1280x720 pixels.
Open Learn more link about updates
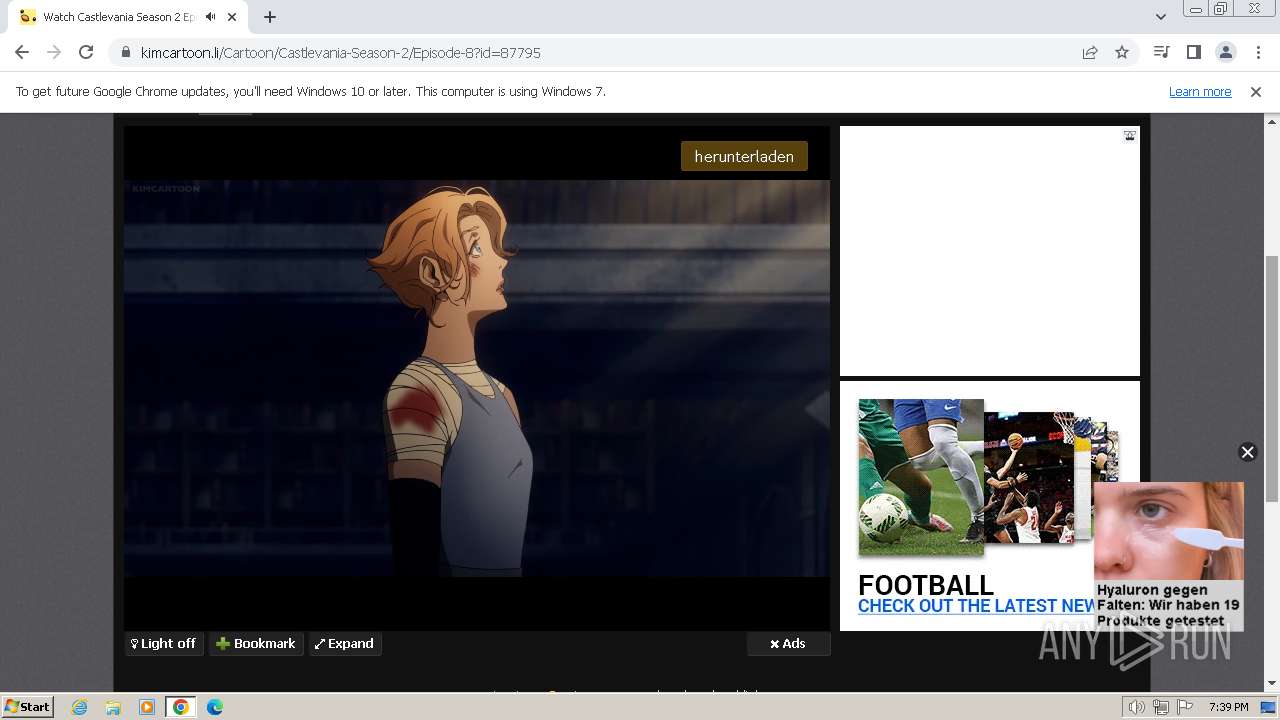1200,91
